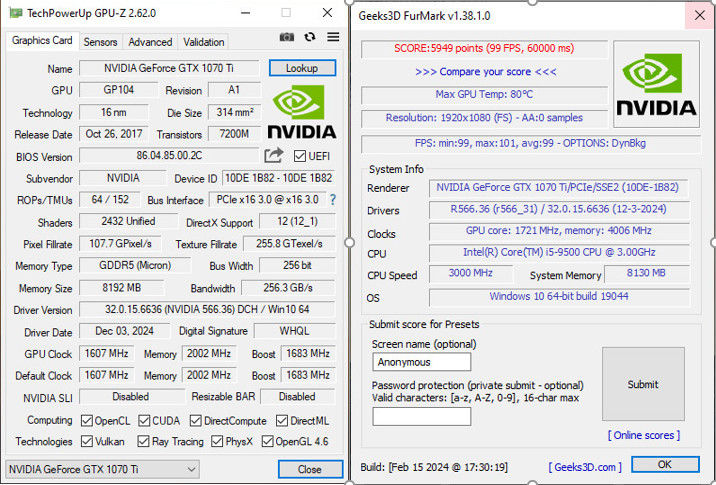Image resolution: width=716 pixels, height=485 pixels.
Task: Toggle the PhysX checkbox
Action: coord(217,441)
